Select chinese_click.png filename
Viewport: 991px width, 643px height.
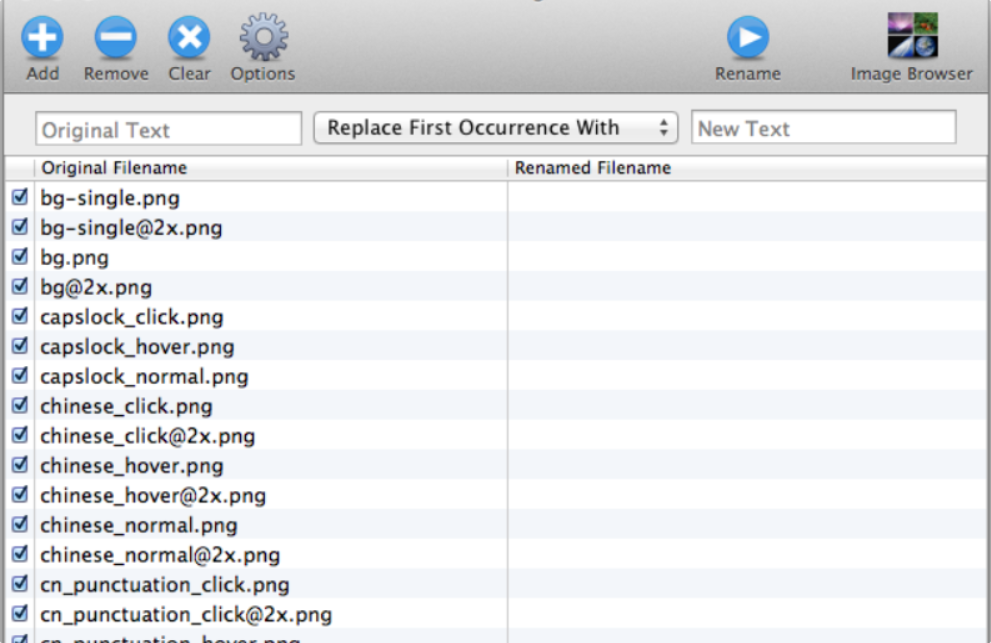(126, 407)
